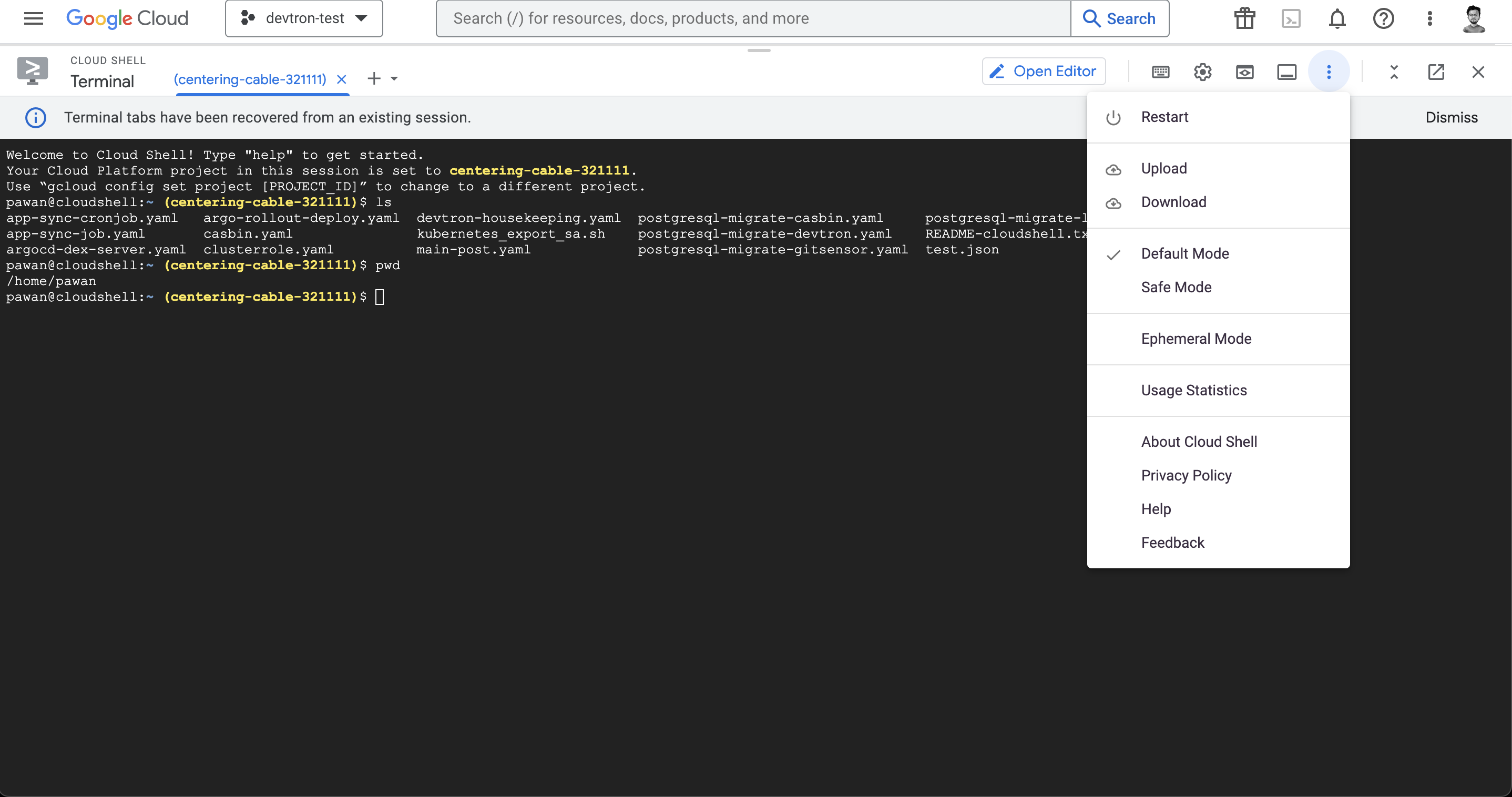
Task: Select the centering-cable-321111 terminal tab
Action: click(x=249, y=79)
